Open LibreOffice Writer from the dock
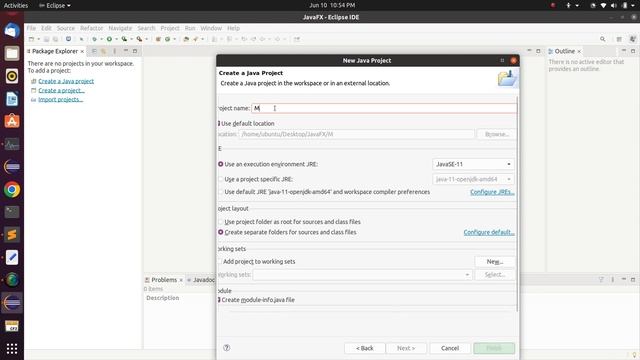The height and width of the screenshot is (360, 640). point(12,99)
